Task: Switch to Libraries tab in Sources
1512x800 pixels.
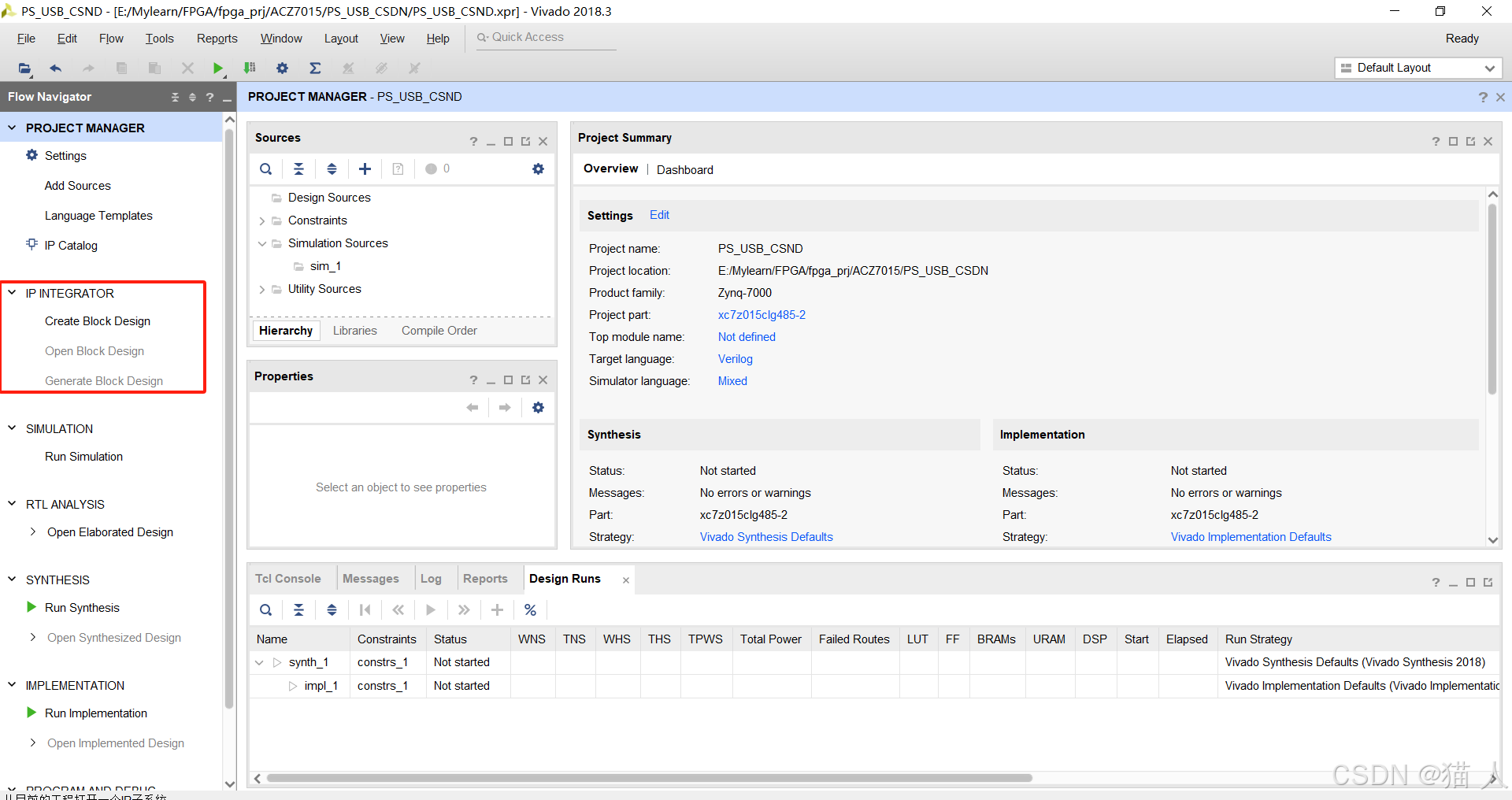Action: coord(355,331)
